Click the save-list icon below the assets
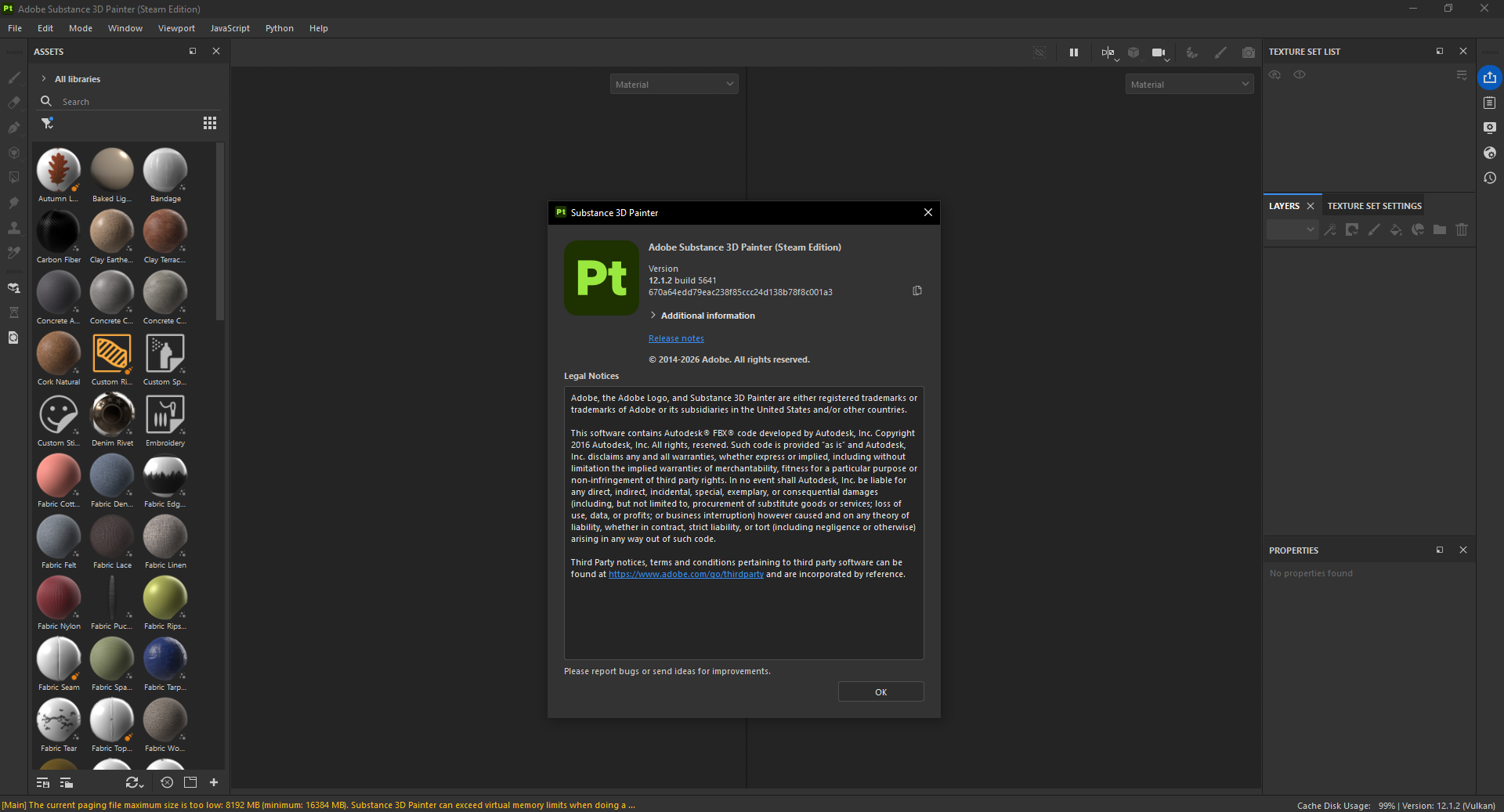 tap(43, 782)
